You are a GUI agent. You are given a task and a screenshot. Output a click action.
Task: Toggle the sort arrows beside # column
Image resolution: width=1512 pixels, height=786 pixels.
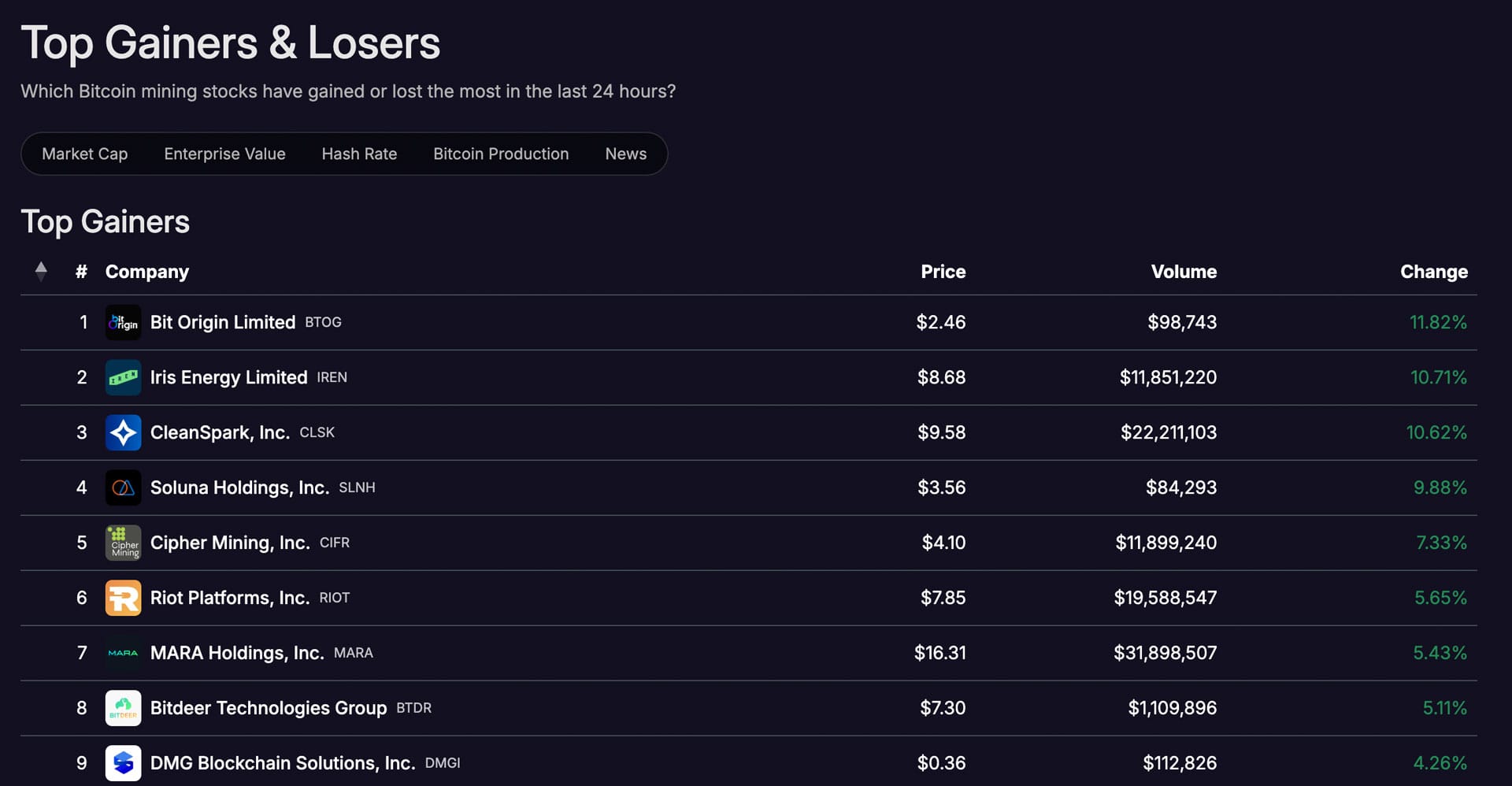coord(41,272)
